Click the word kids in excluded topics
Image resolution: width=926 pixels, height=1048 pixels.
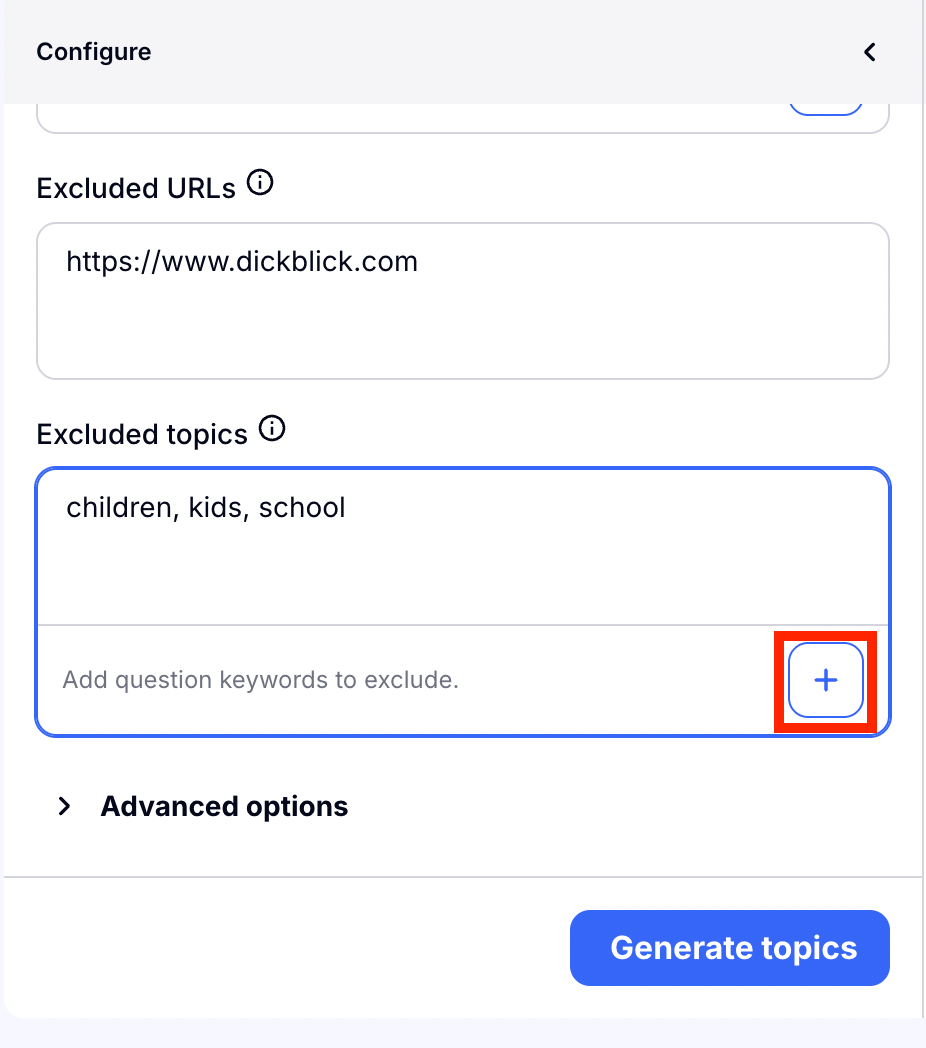click(216, 508)
